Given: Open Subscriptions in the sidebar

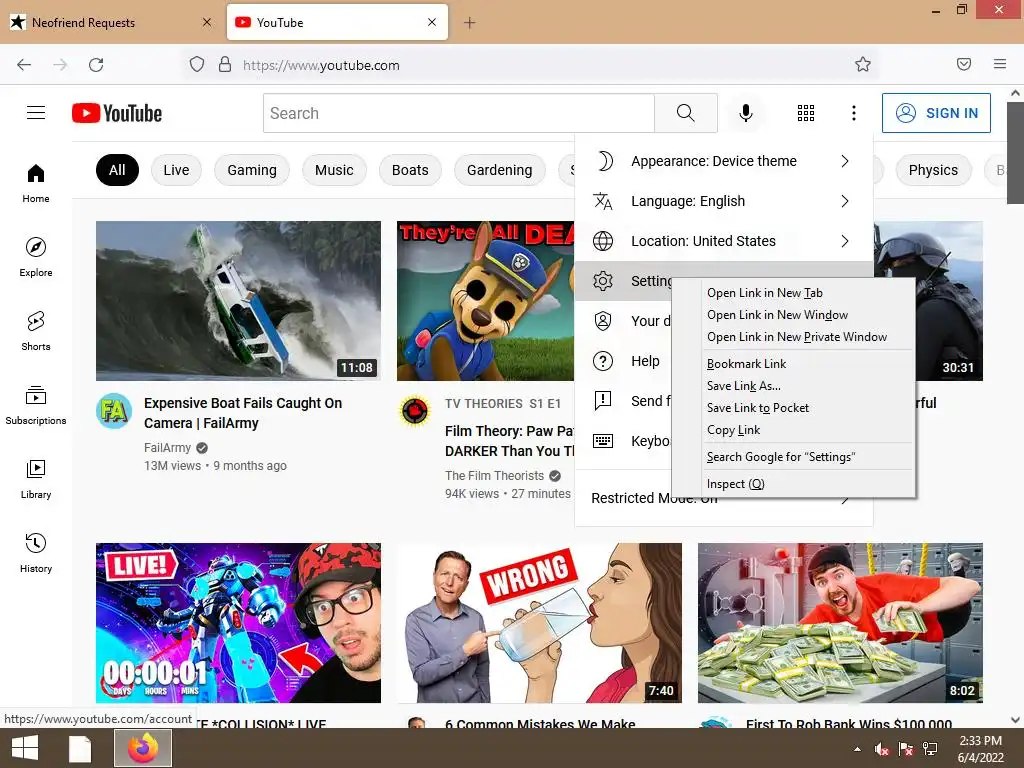Looking at the screenshot, I should click(x=36, y=405).
